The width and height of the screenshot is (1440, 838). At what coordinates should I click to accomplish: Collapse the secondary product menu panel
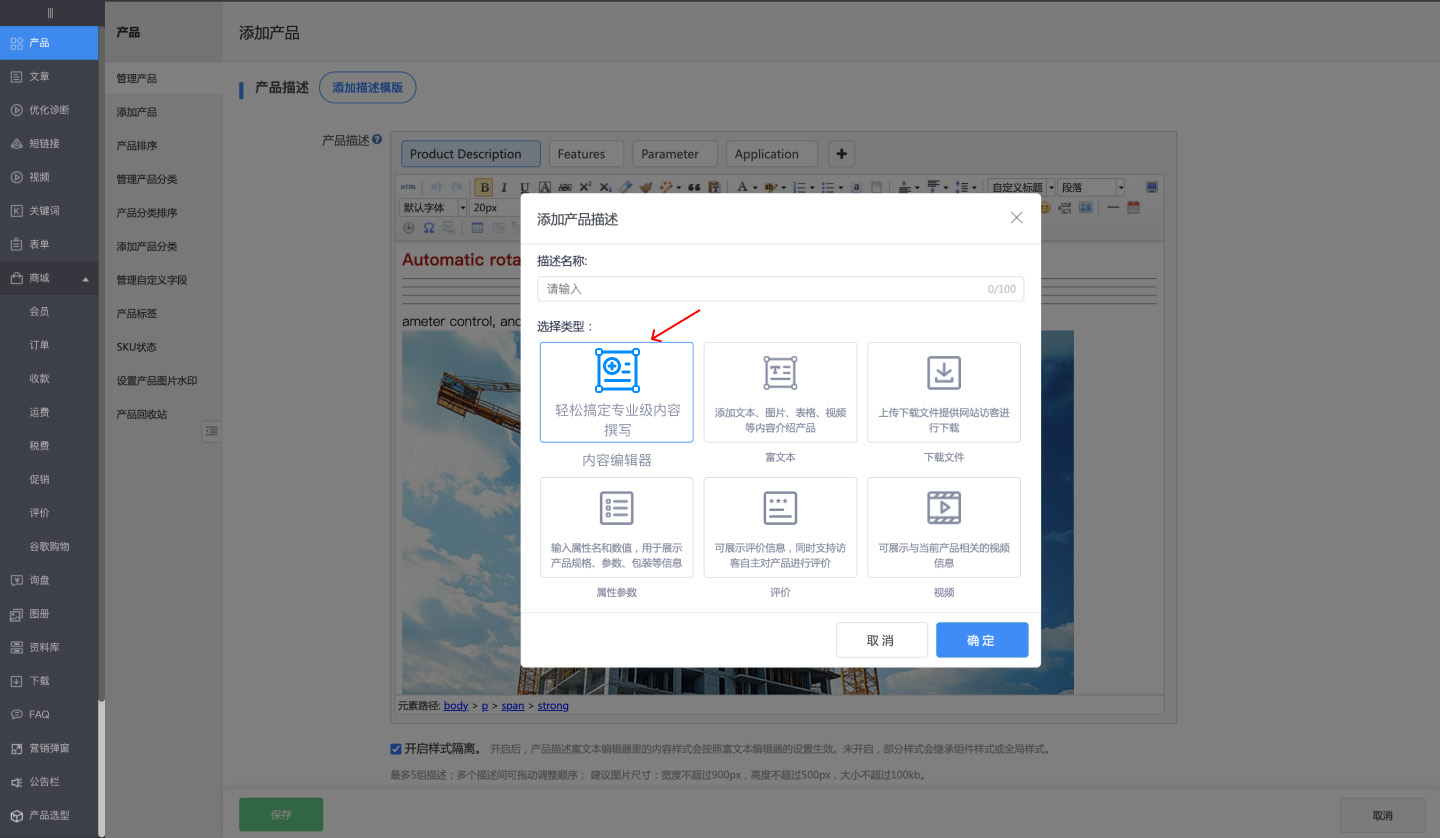[211, 431]
